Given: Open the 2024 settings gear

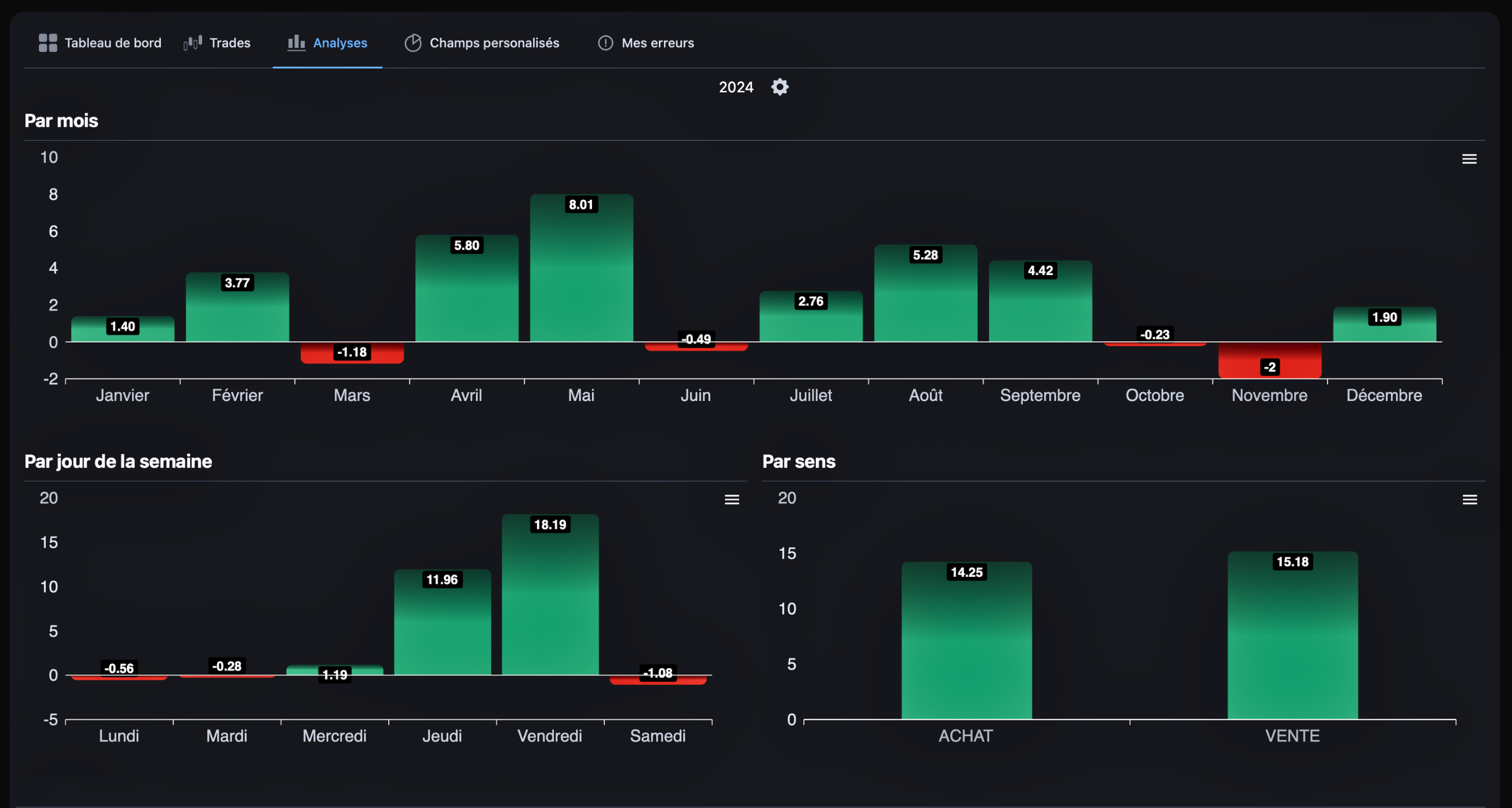Looking at the screenshot, I should [780, 87].
